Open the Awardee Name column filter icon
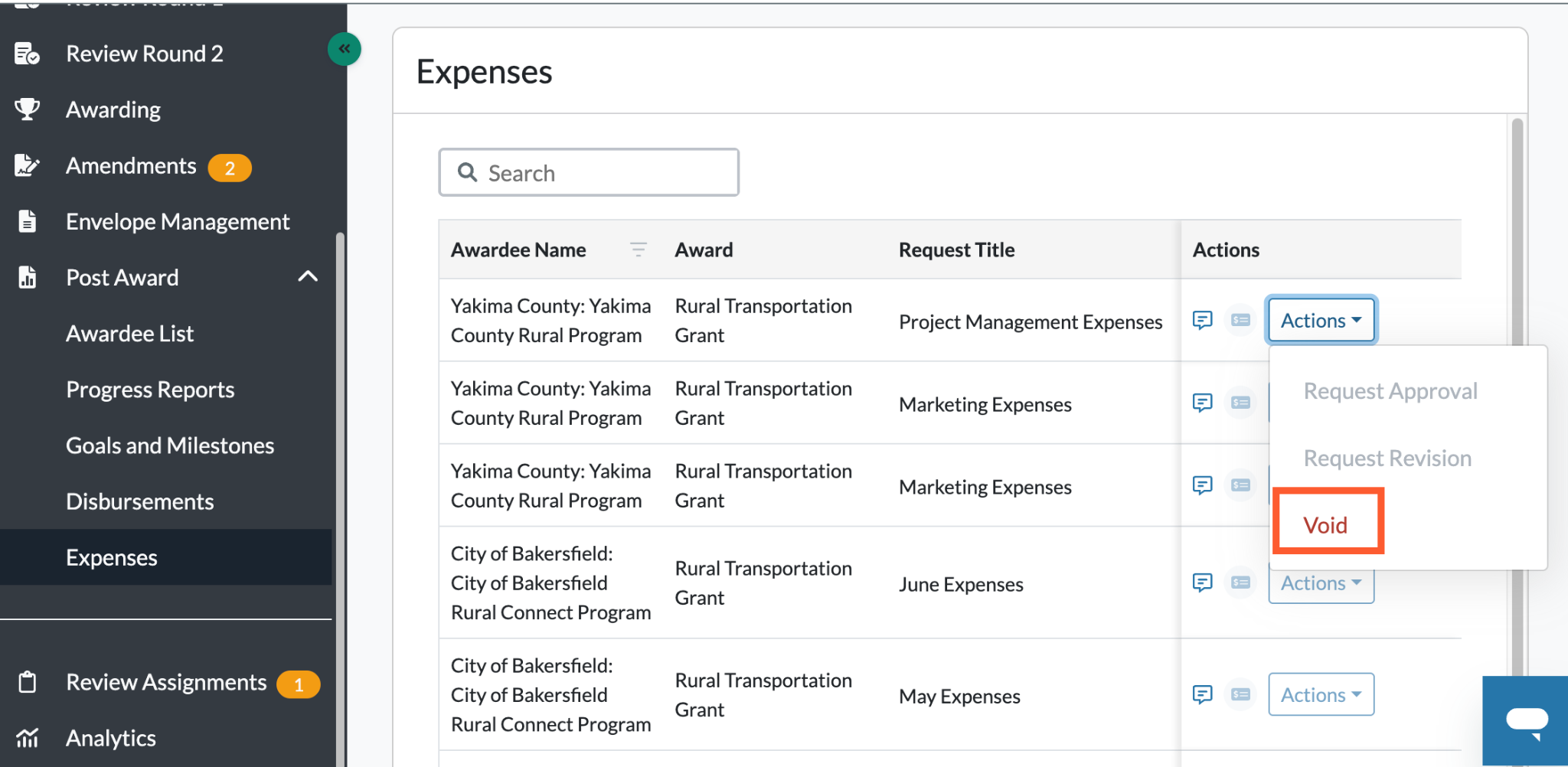 638,250
